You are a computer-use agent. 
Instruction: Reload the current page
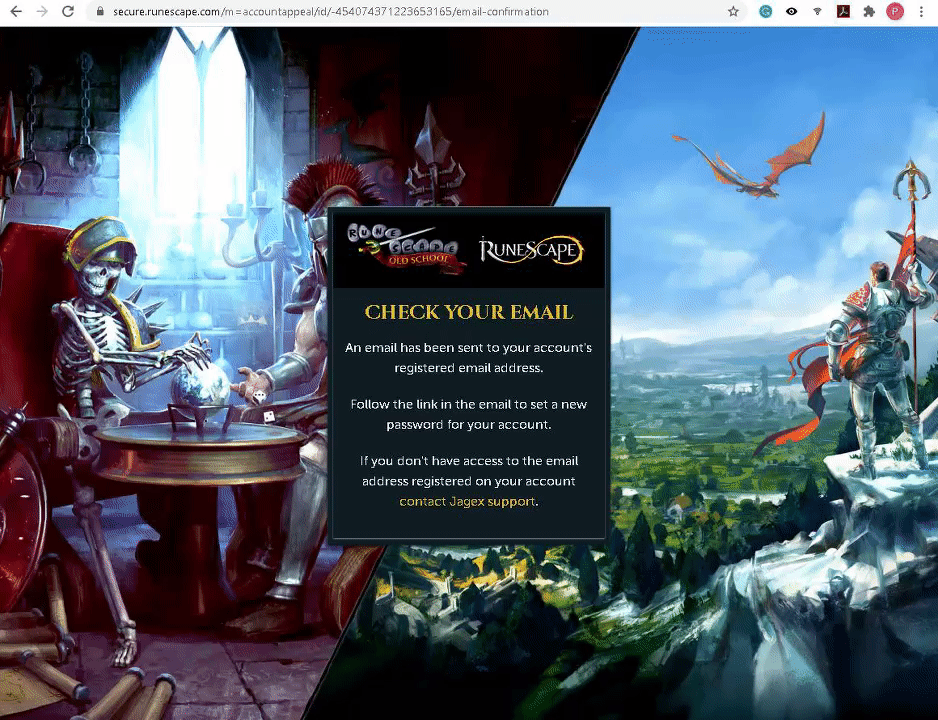(68, 11)
